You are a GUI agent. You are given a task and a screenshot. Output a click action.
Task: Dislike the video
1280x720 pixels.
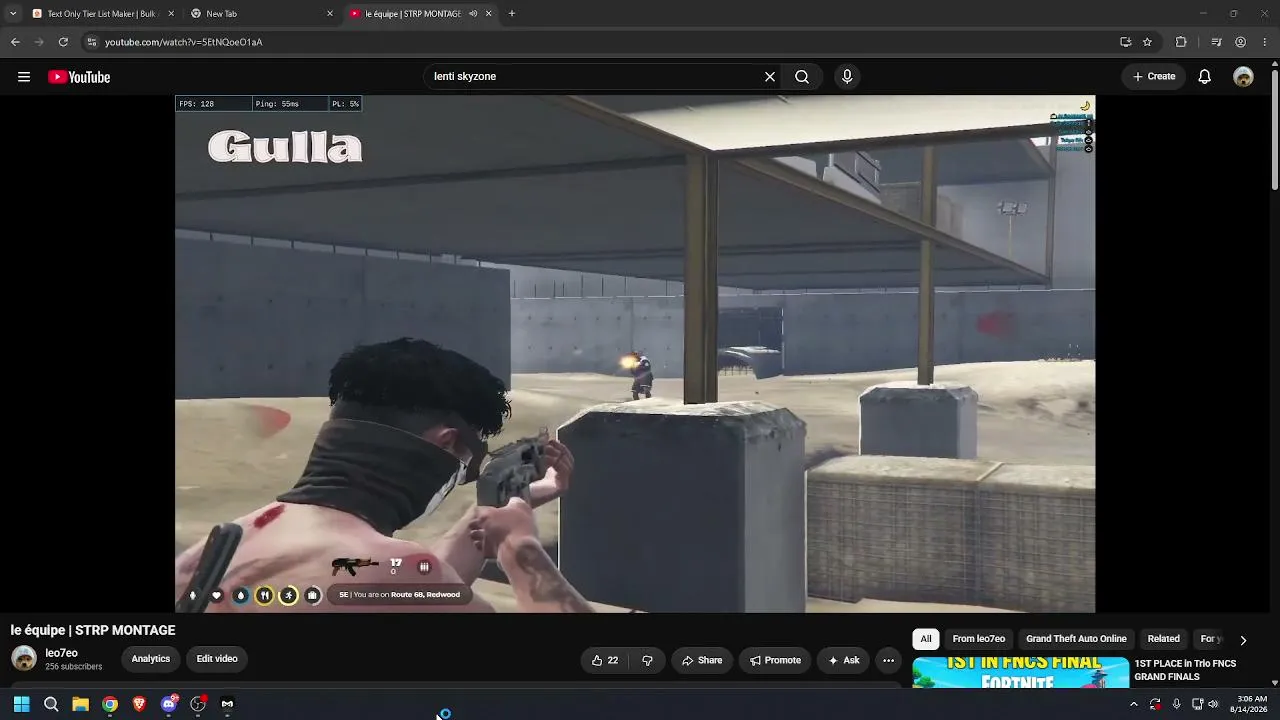(x=647, y=660)
